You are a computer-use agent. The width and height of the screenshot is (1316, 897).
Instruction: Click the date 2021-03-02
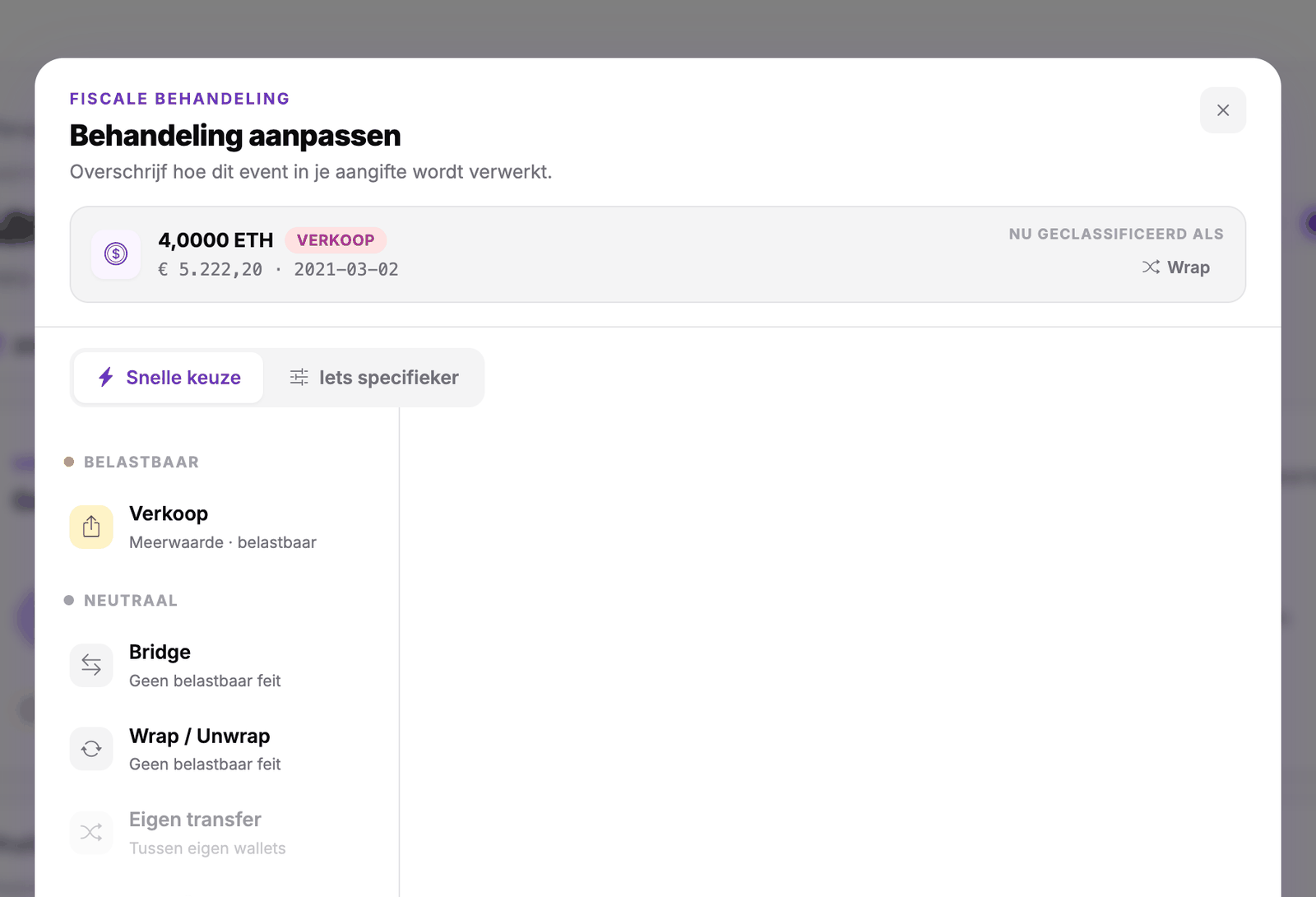346,270
